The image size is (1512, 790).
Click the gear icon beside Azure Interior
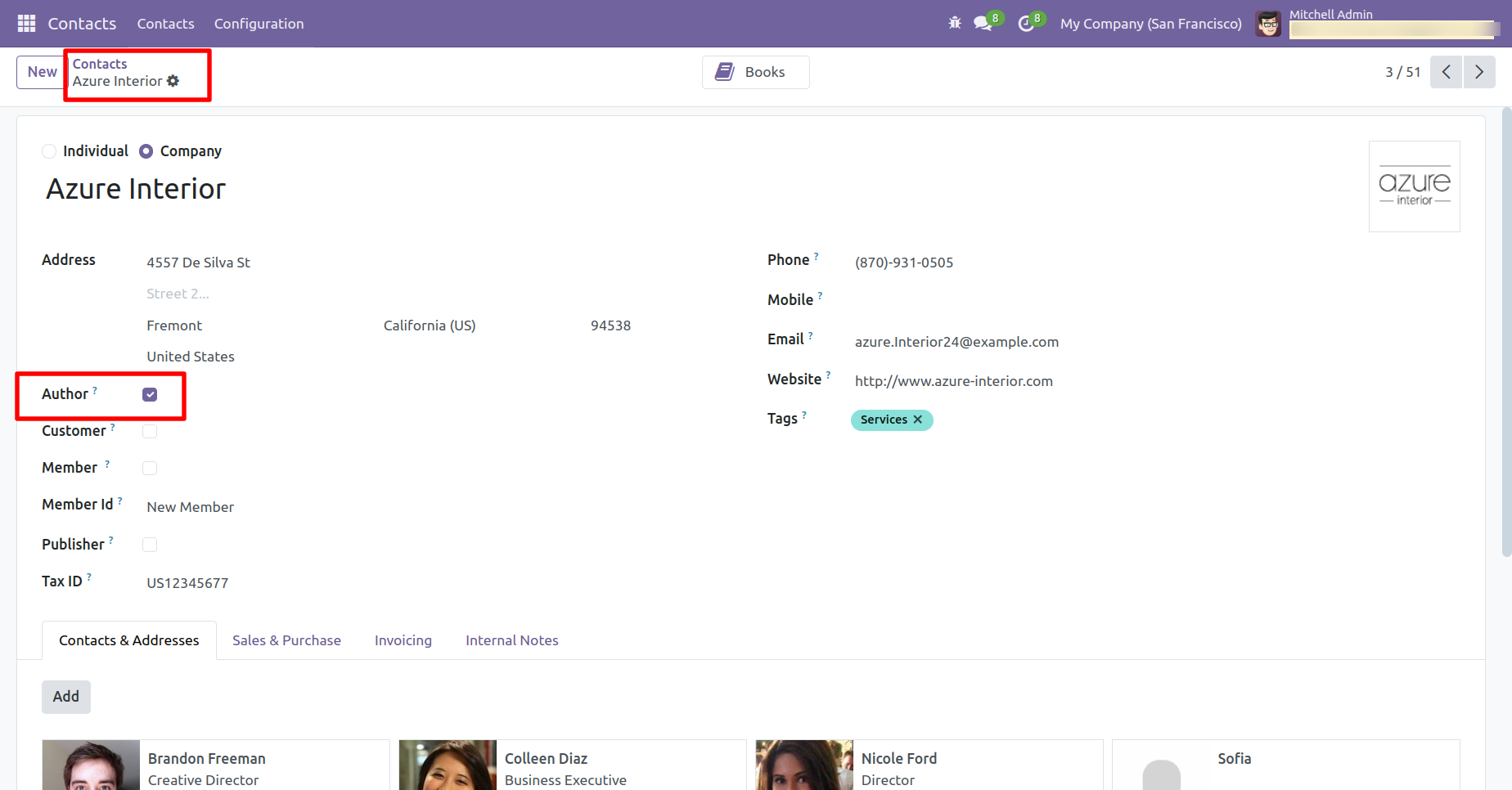pos(173,81)
